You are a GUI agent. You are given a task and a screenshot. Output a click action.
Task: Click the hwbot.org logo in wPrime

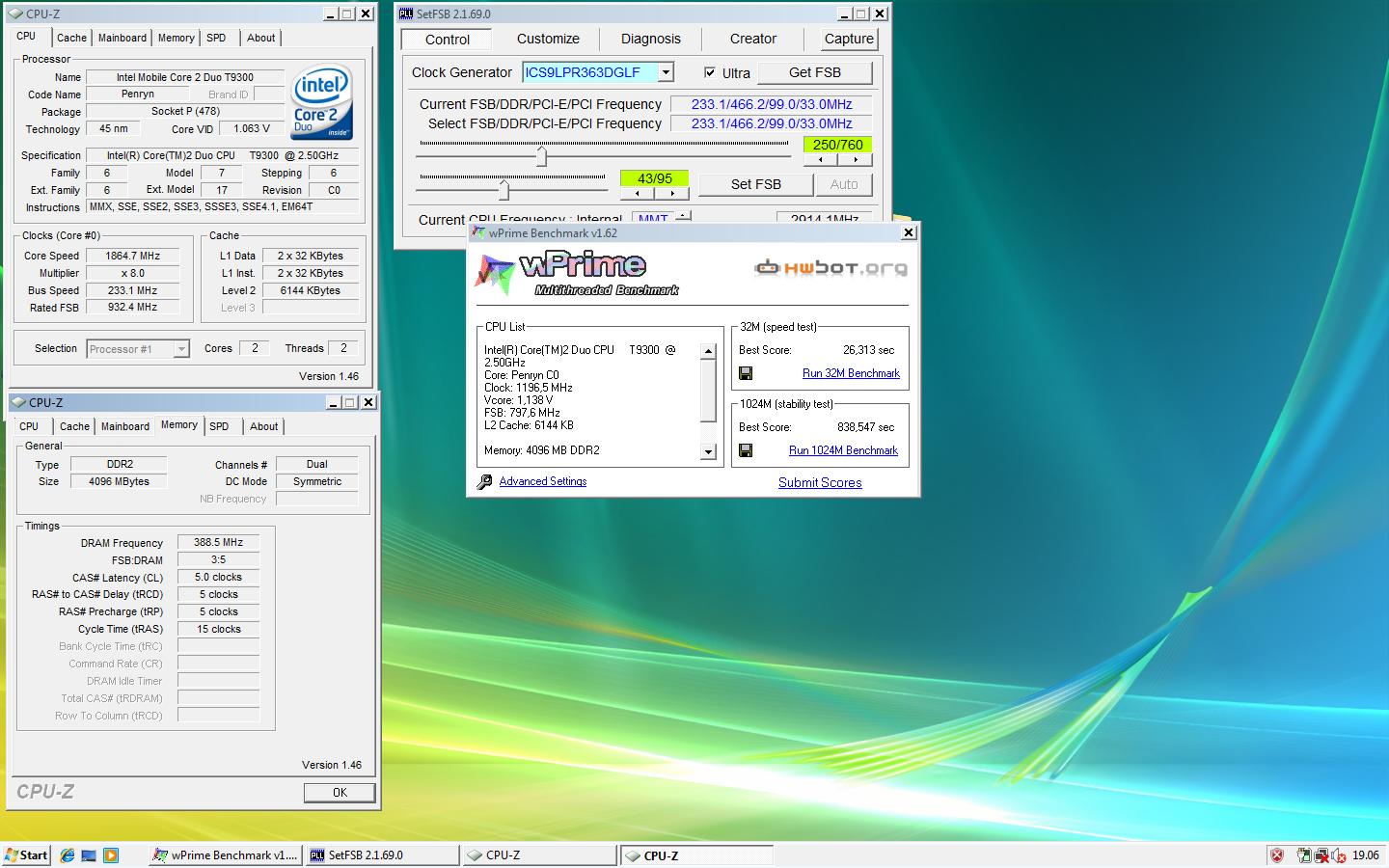coord(831,267)
